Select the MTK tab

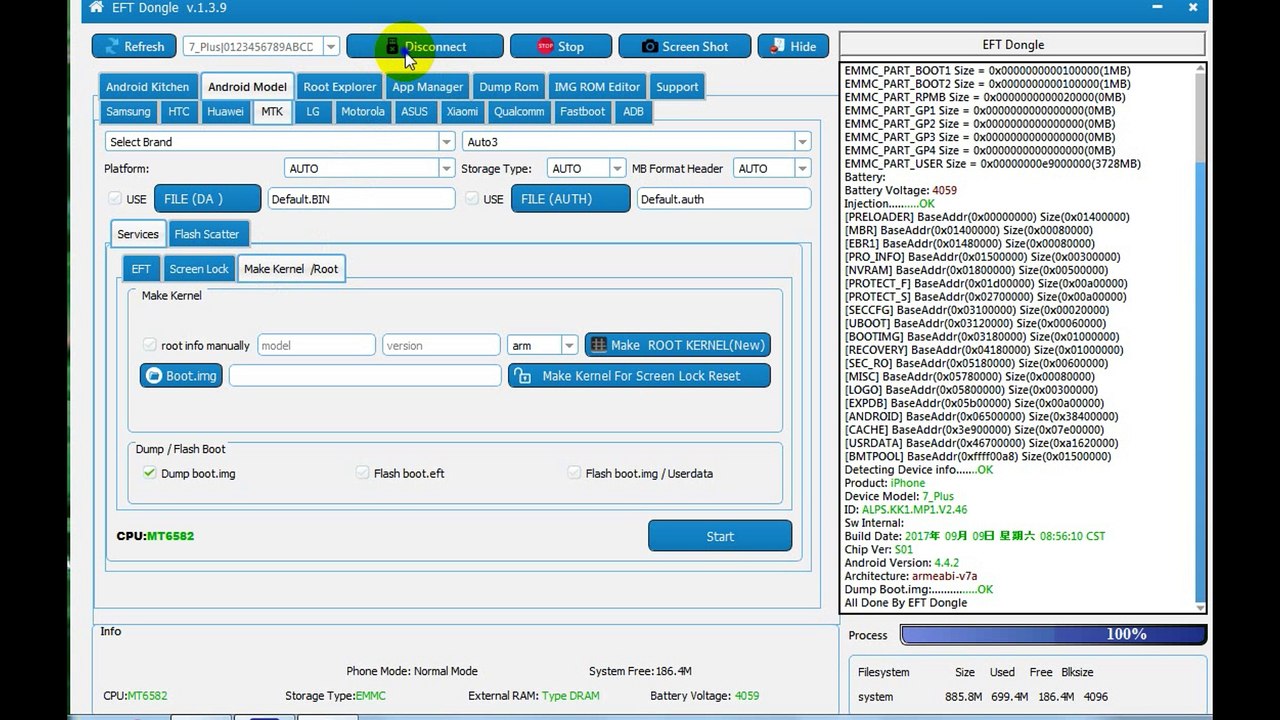click(x=272, y=112)
